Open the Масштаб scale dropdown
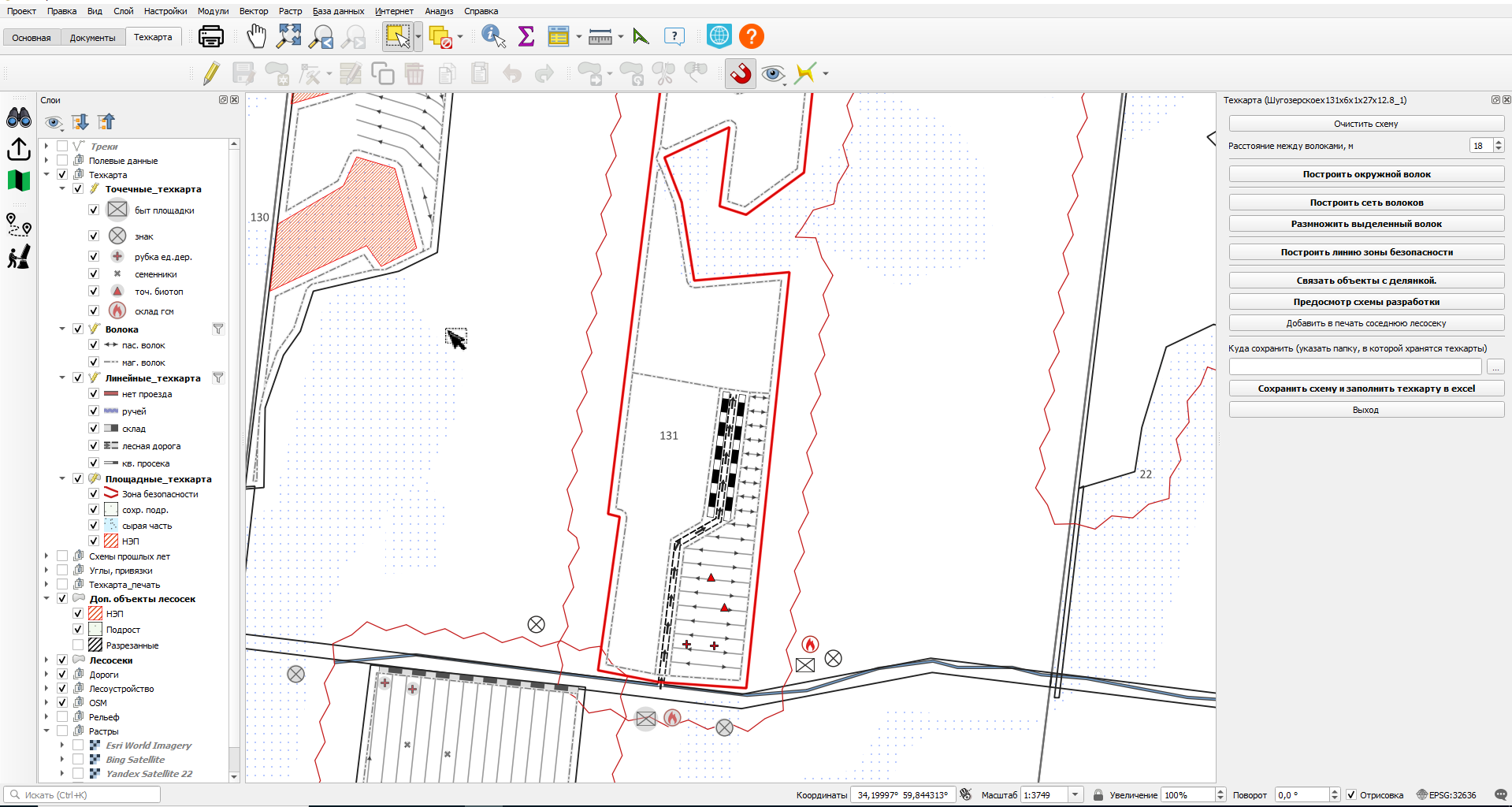The height and width of the screenshot is (807, 1512). [x=1075, y=795]
